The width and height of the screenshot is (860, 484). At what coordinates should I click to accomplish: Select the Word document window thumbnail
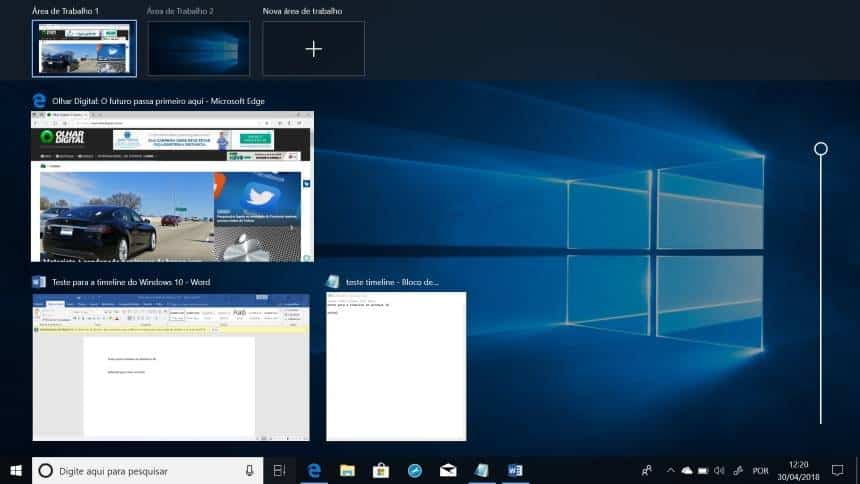coord(171,366)
